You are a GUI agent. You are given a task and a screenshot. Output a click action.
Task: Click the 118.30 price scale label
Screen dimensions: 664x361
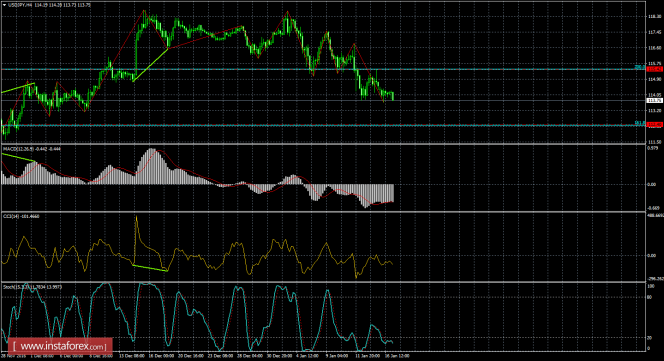tap(655, 17)
